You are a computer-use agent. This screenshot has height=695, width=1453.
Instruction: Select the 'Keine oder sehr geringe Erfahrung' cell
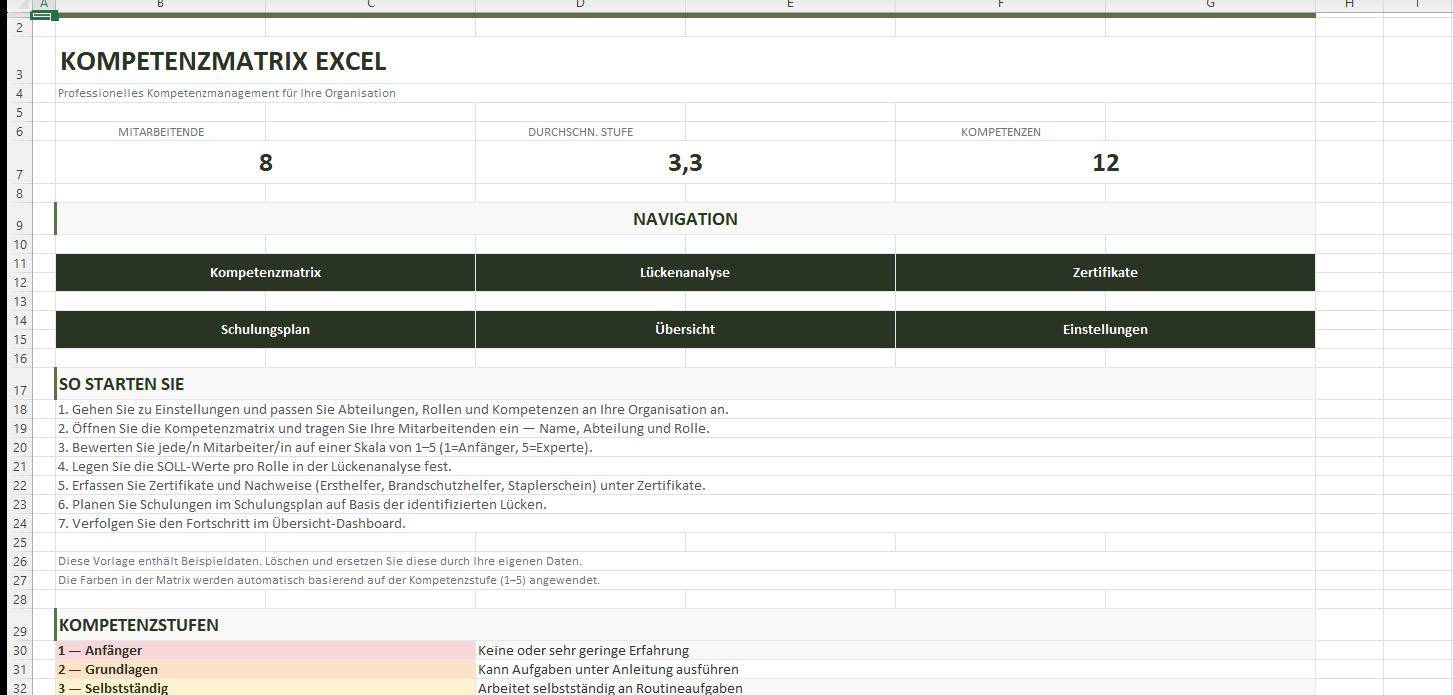click(584, 651)
